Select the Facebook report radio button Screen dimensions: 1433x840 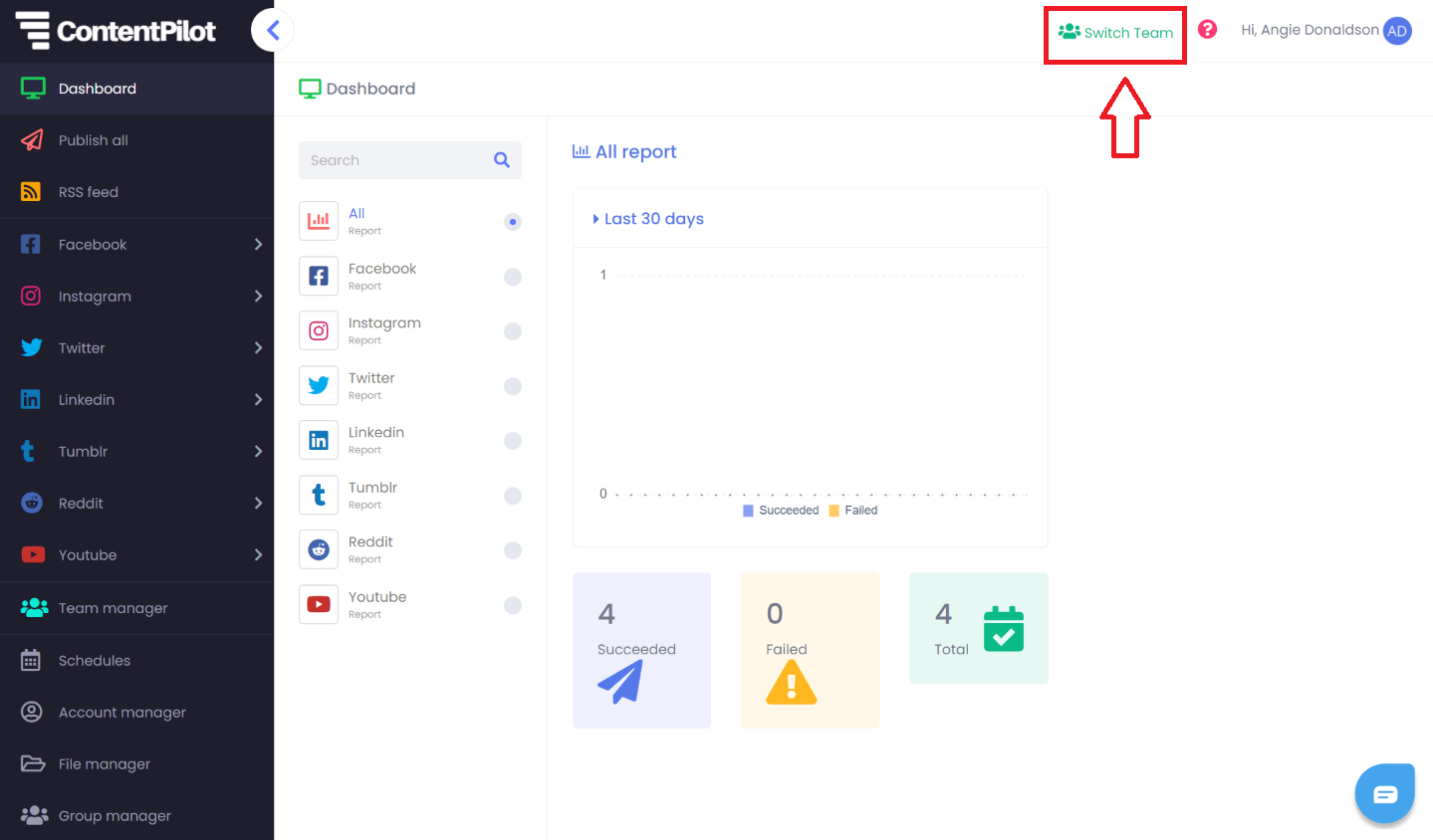coord(513,277)
